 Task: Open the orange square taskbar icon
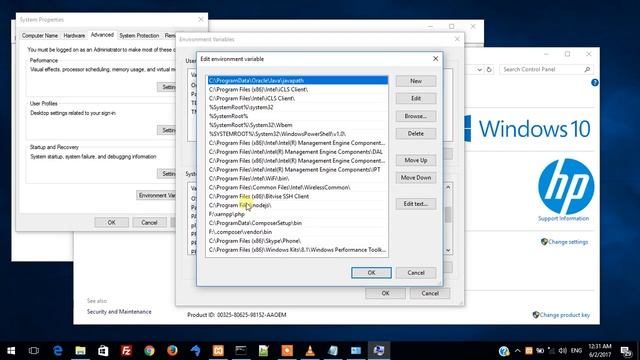coord(287,351)
